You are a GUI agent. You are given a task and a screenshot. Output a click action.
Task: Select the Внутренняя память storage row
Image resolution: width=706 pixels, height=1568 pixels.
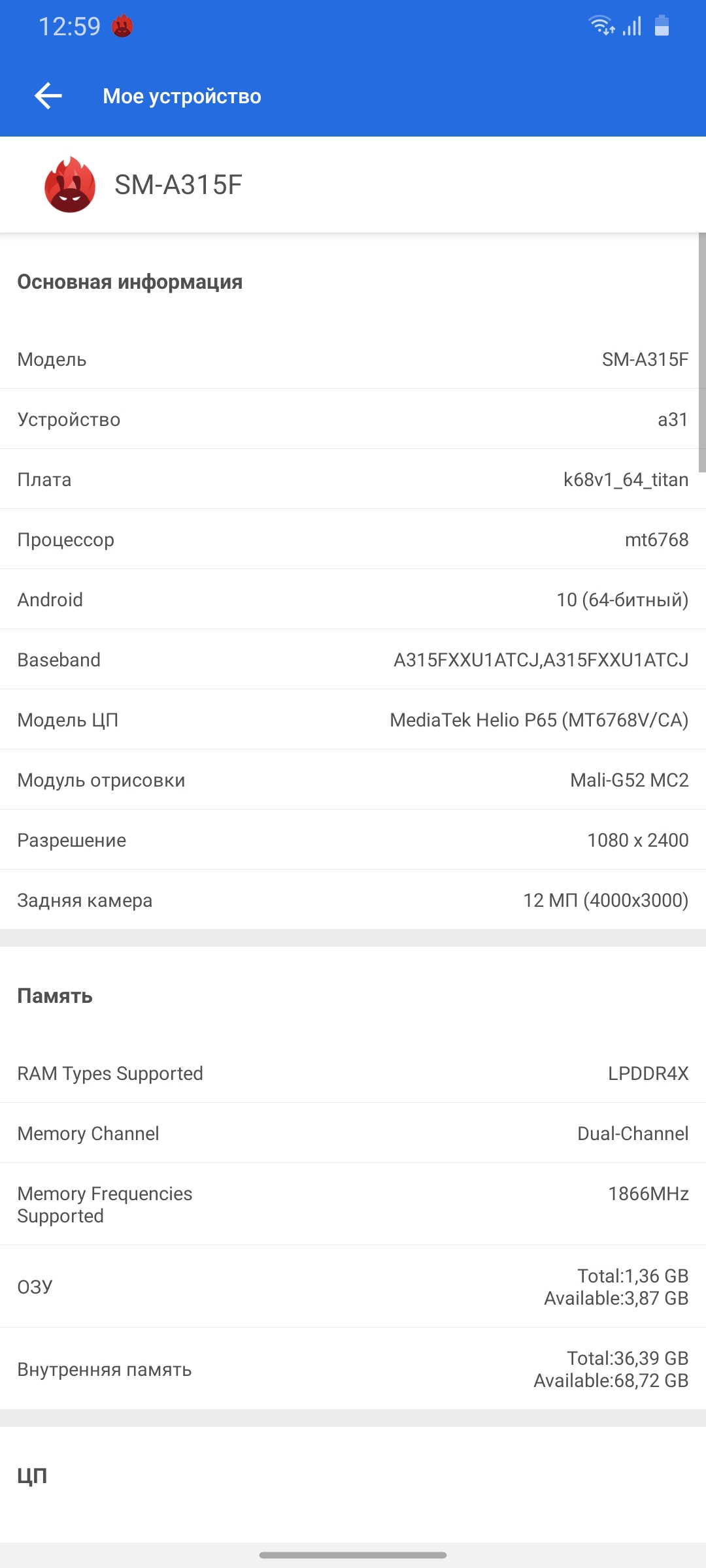[353, 1369]
